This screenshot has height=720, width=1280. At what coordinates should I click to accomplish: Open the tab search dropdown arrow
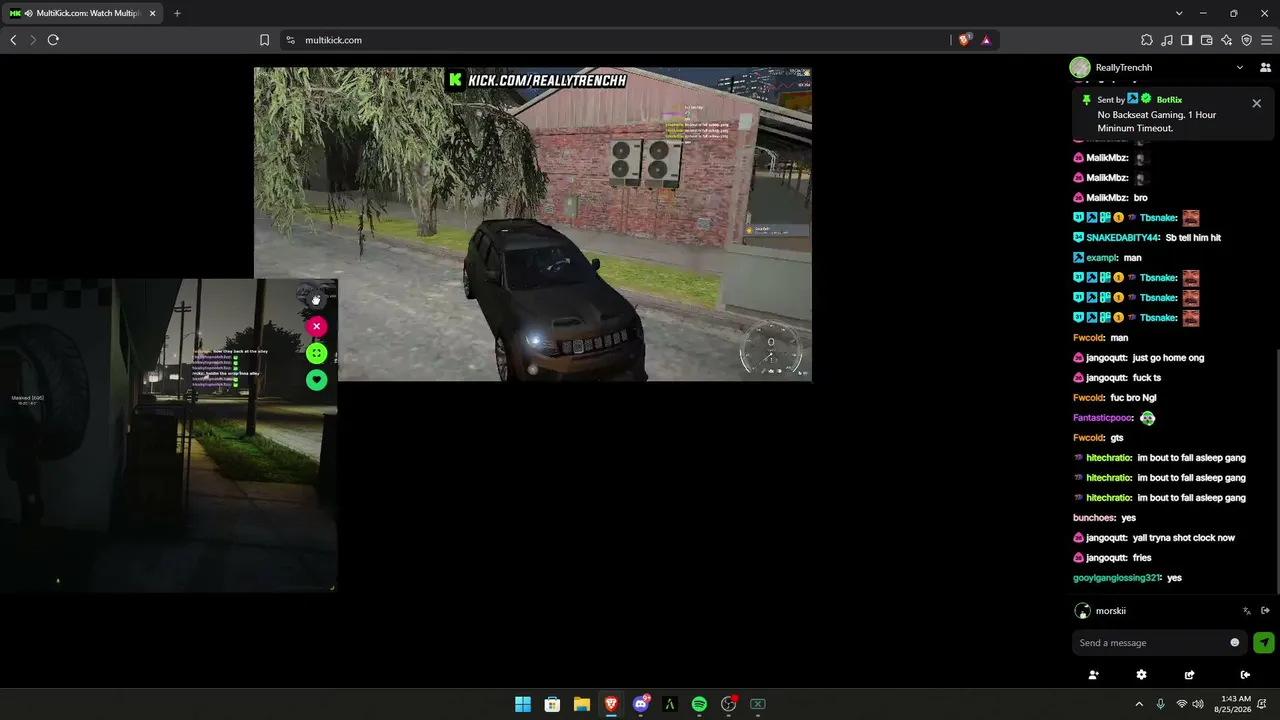point(1179,13)
